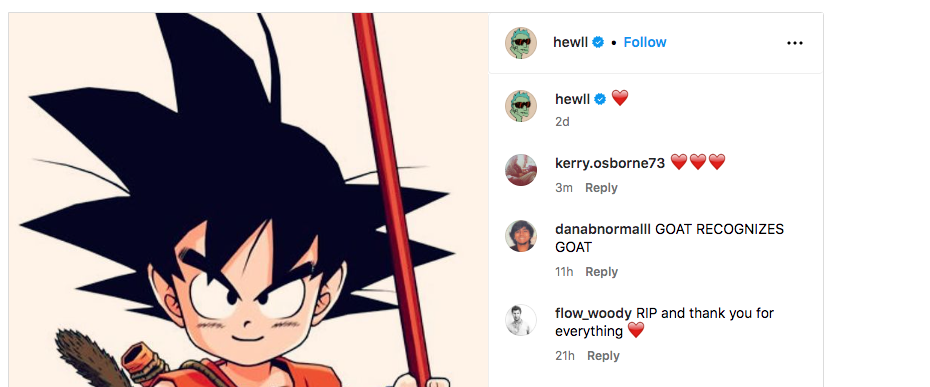Reply to flow_woody's RIP comment
Image resolution: width=930 pixels, height=387 pixels.
click(603, 356)
